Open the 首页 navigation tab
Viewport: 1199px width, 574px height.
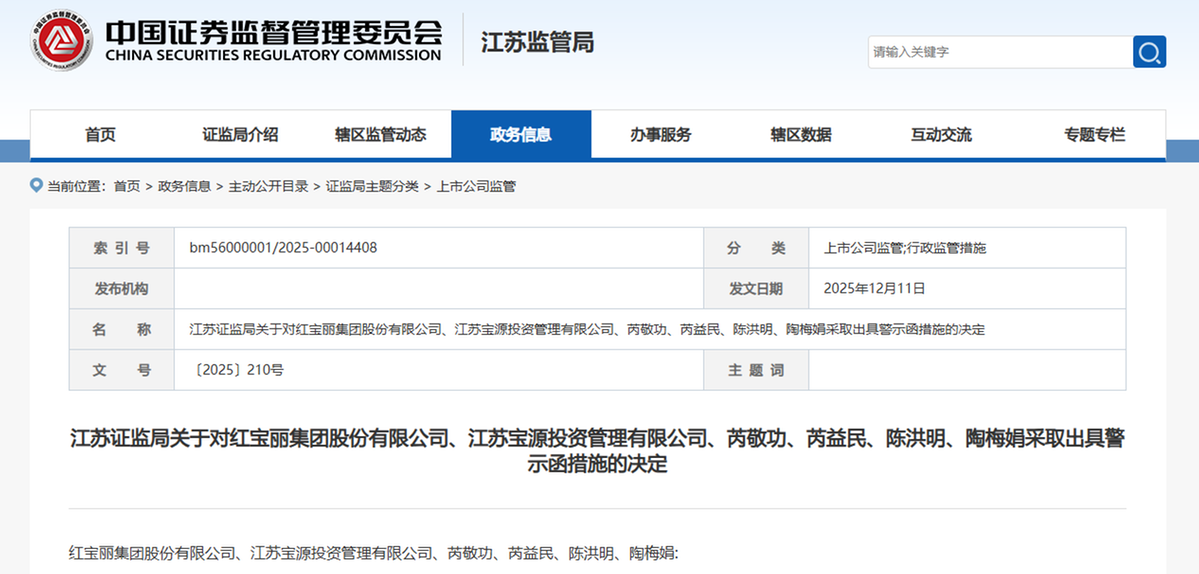100,135
